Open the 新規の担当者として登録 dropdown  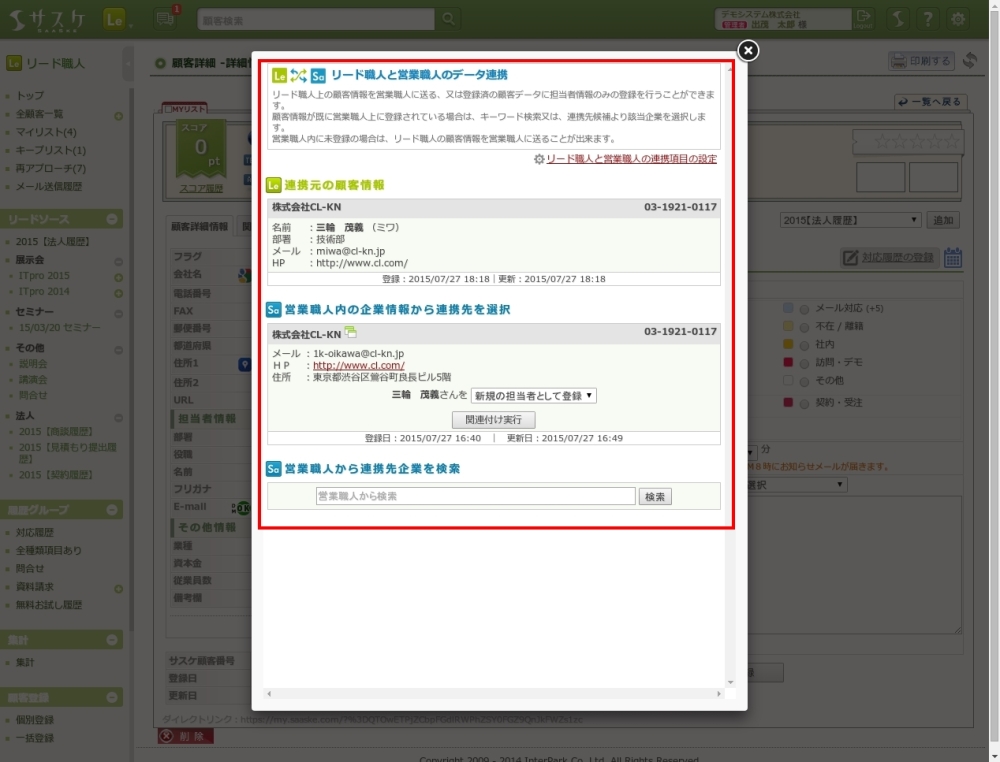coord(534,396)
